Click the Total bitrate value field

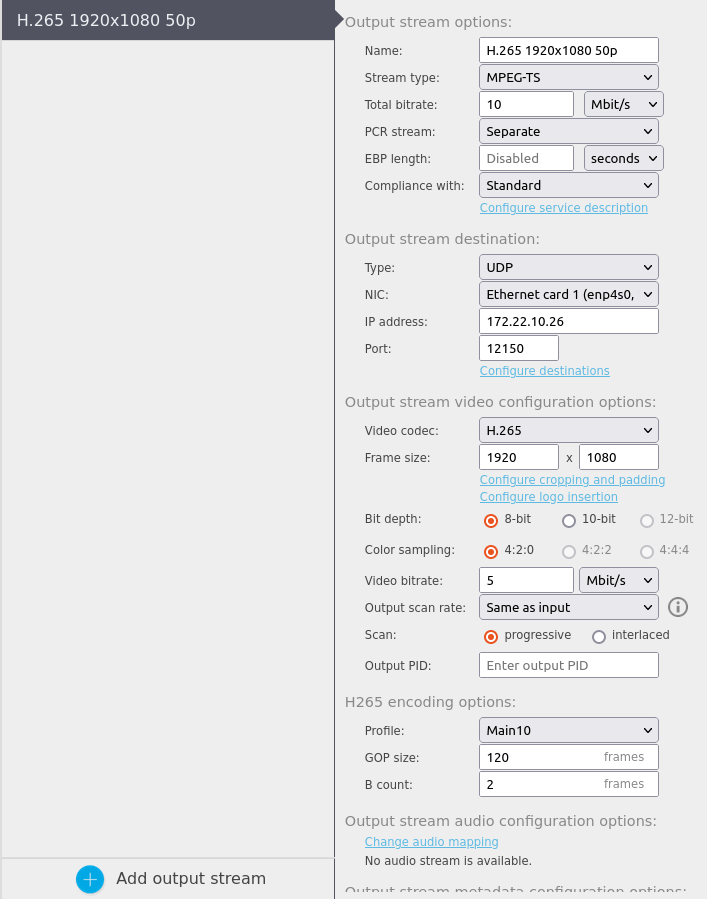526,104
